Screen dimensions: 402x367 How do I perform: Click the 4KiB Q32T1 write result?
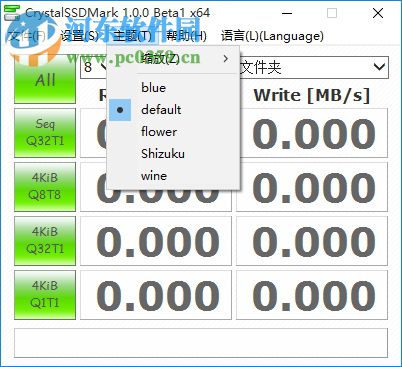pos(312,241)
